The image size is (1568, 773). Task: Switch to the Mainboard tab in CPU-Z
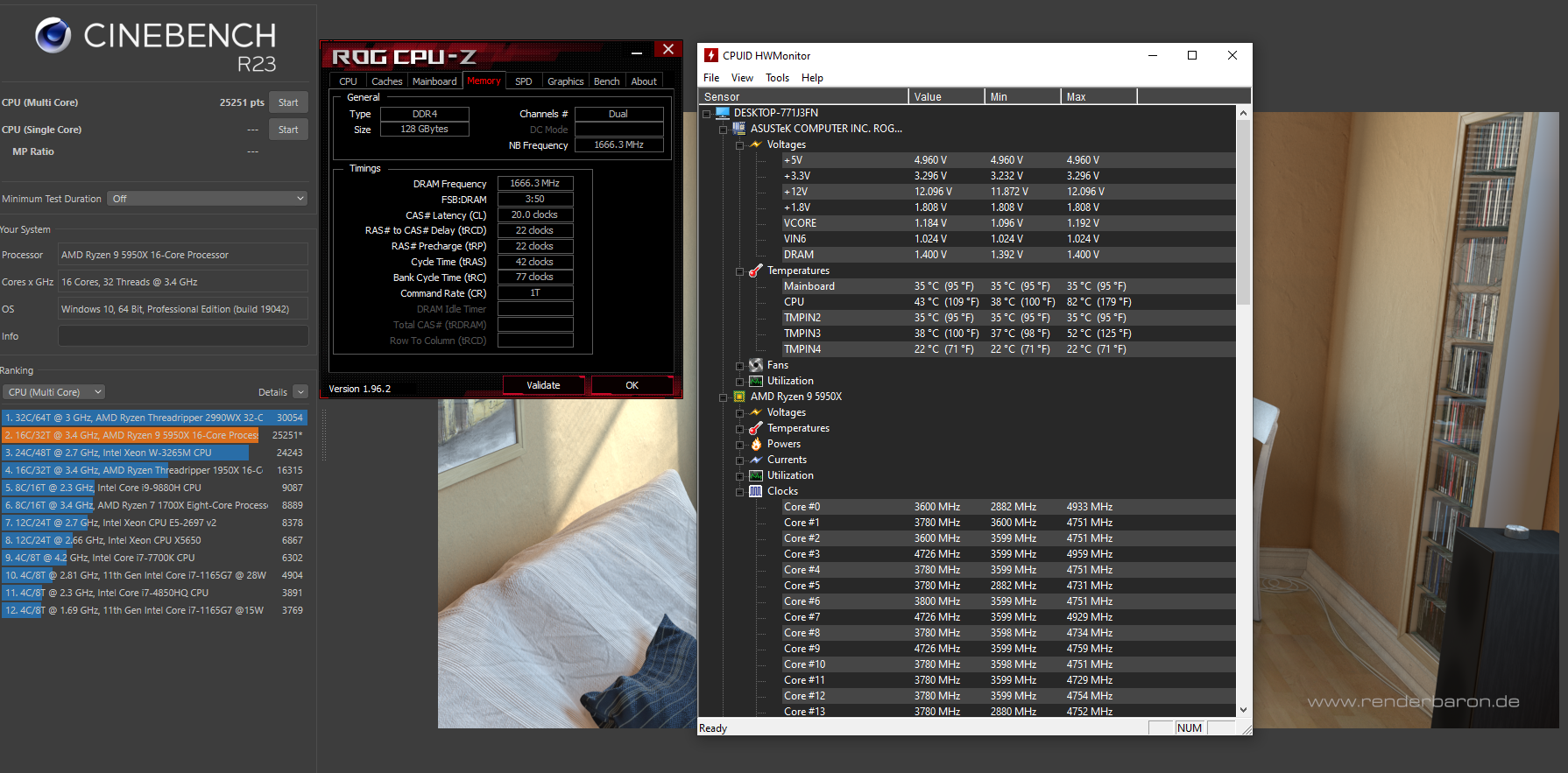click(434, 81)
